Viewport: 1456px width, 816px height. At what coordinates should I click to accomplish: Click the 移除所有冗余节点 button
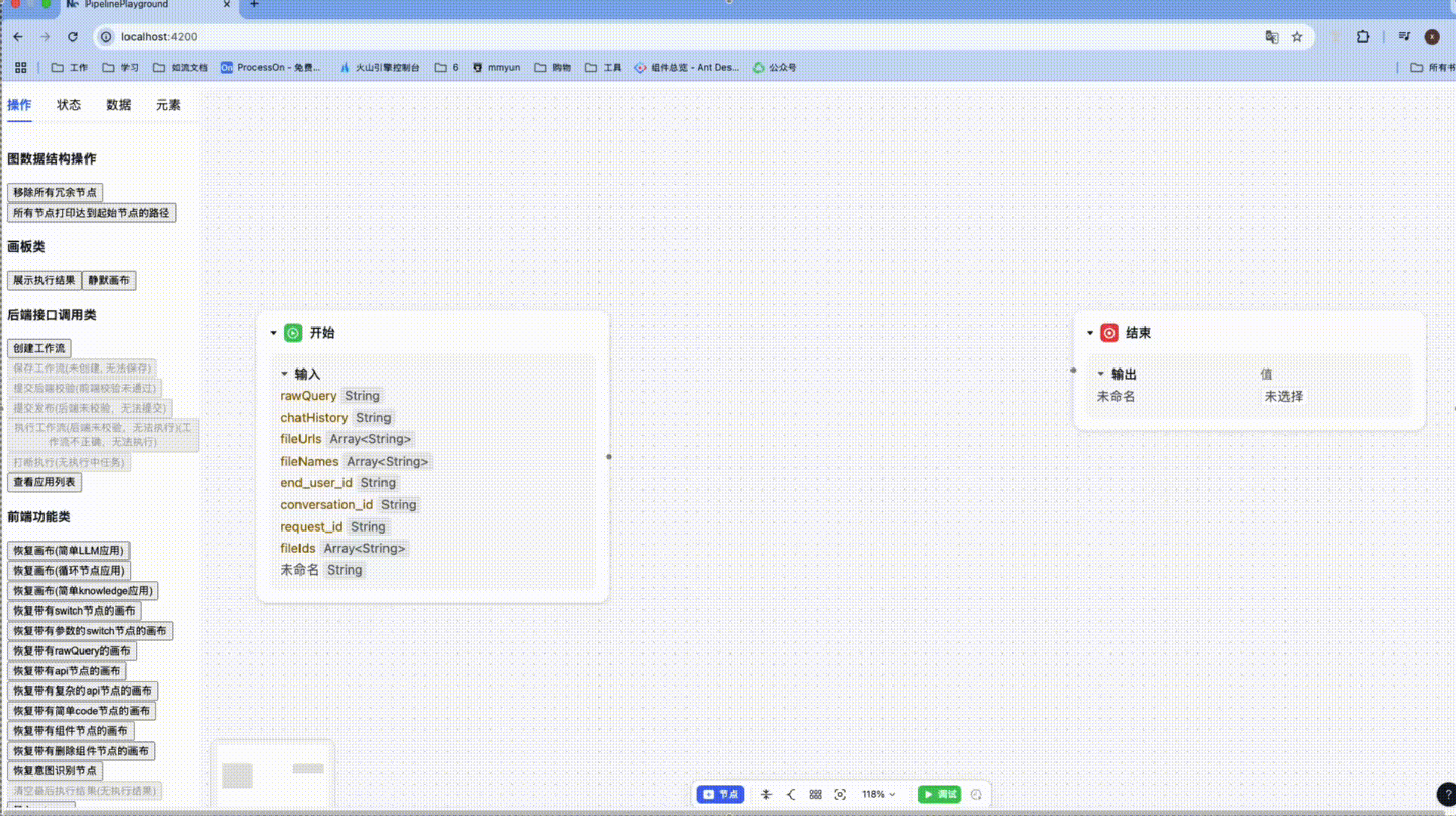click(x=54, y=193)
